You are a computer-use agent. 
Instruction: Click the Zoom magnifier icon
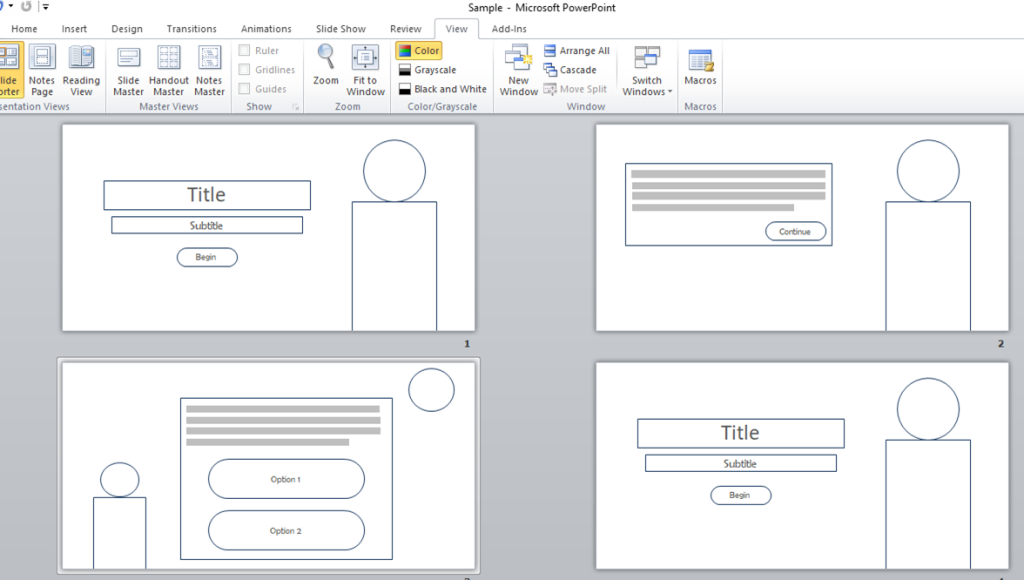click(326, 58)
